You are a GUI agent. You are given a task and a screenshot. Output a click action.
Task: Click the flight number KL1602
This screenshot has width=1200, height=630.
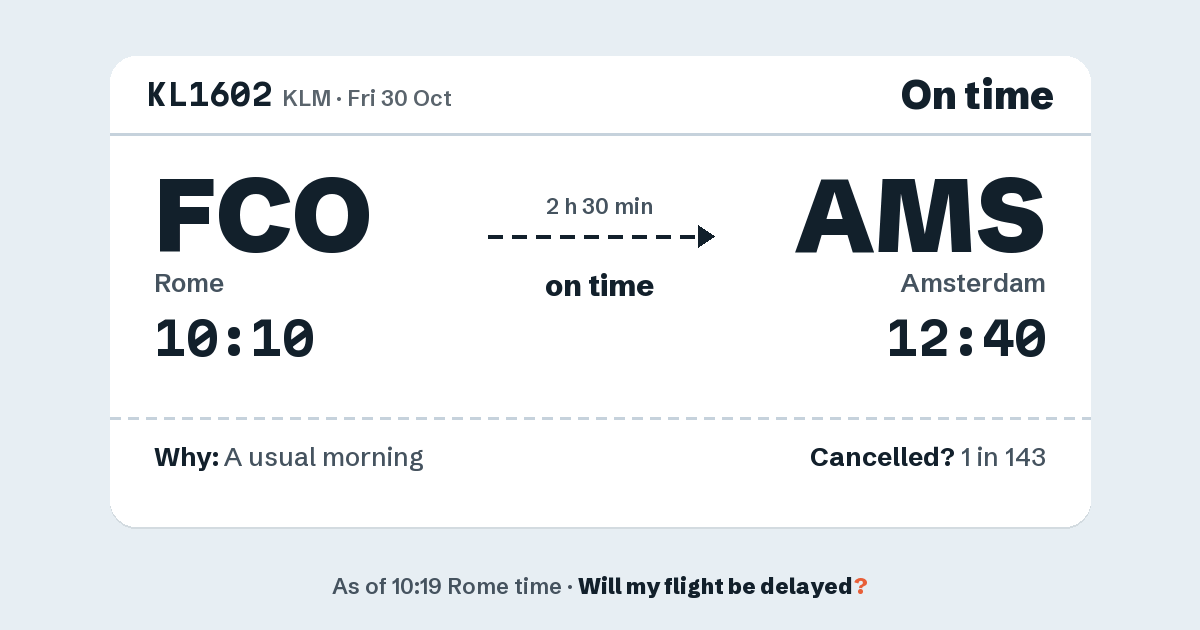tap(210, 95)
